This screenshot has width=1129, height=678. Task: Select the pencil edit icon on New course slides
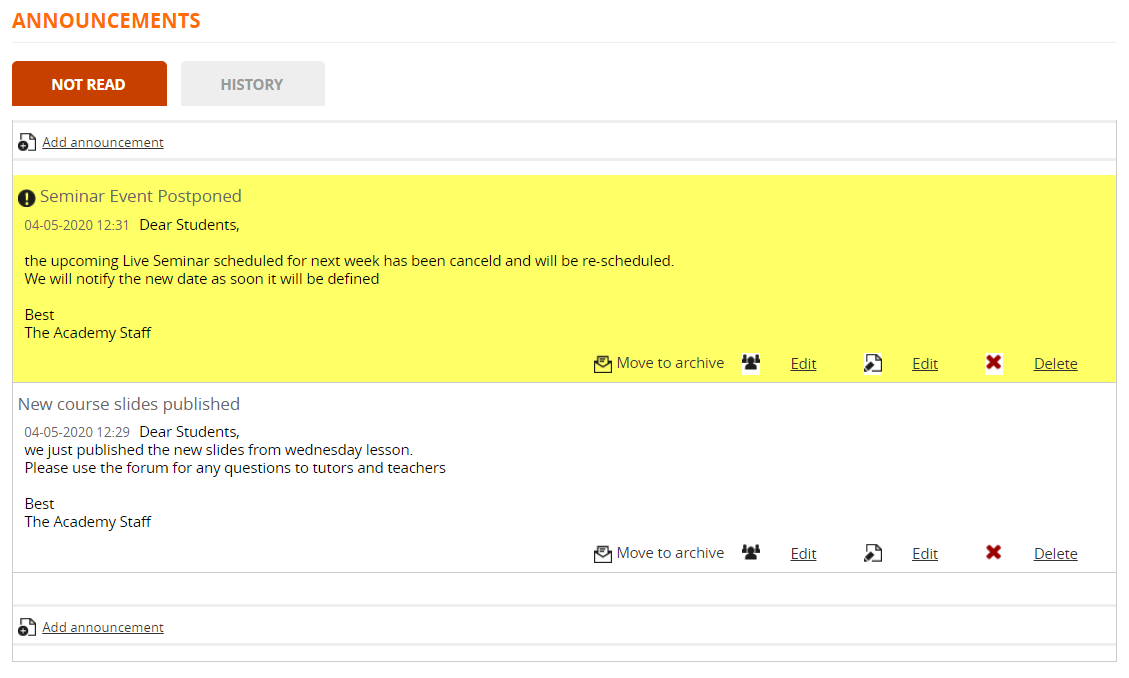click(872, 553)
